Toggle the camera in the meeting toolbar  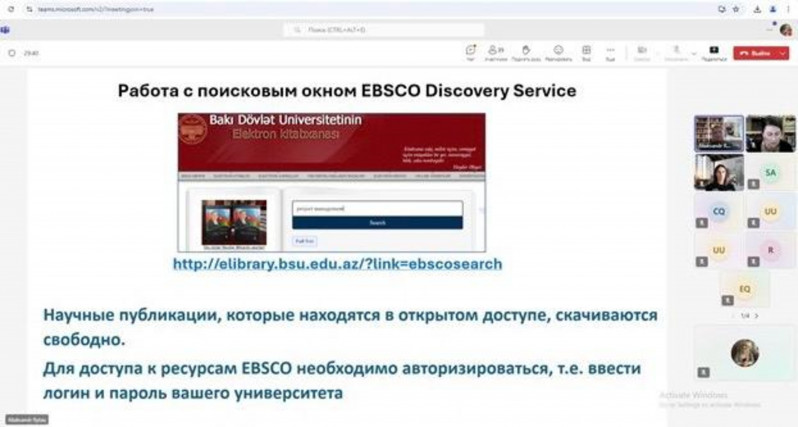[x=642, y=52]
